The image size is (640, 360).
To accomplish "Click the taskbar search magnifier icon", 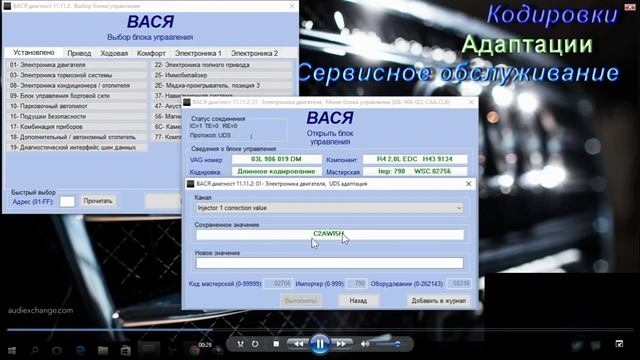I will pos(35,350).
